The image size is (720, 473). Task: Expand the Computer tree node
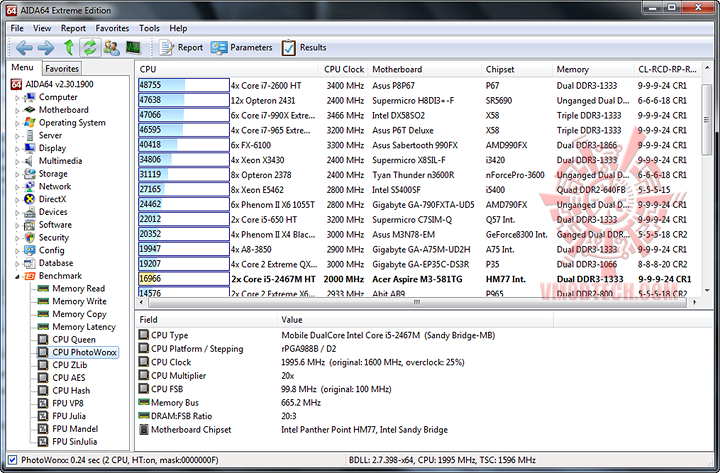tap(17, 97)
